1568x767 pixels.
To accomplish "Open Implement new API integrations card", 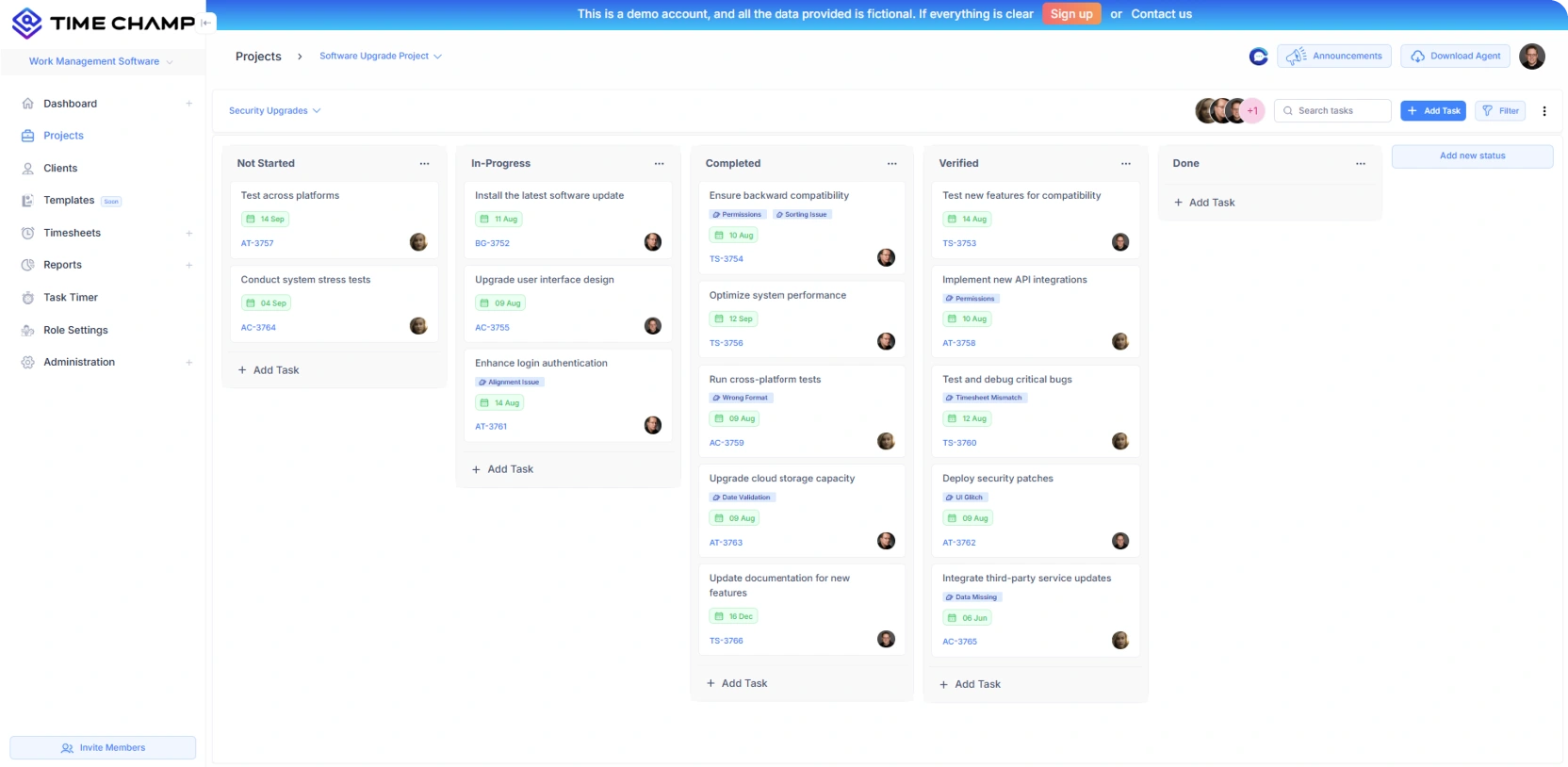I will pyautogui.click(x=1036, y=311).
